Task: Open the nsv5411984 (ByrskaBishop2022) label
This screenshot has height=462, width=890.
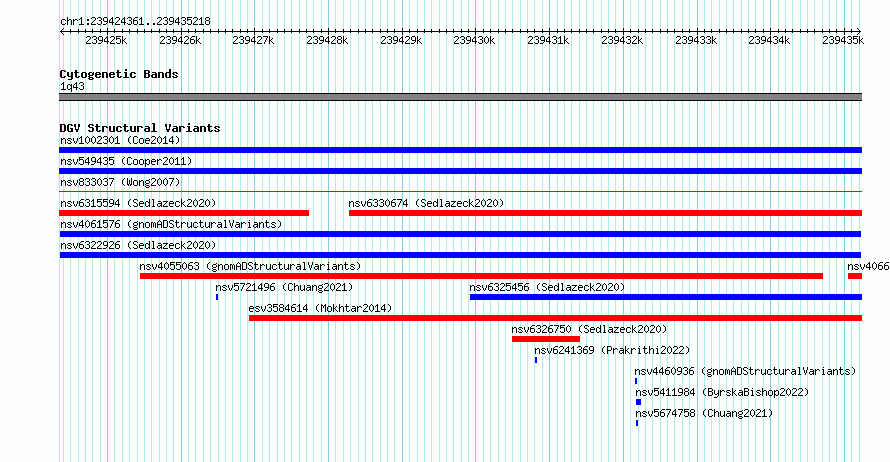Action: click(x=722, y=392)
